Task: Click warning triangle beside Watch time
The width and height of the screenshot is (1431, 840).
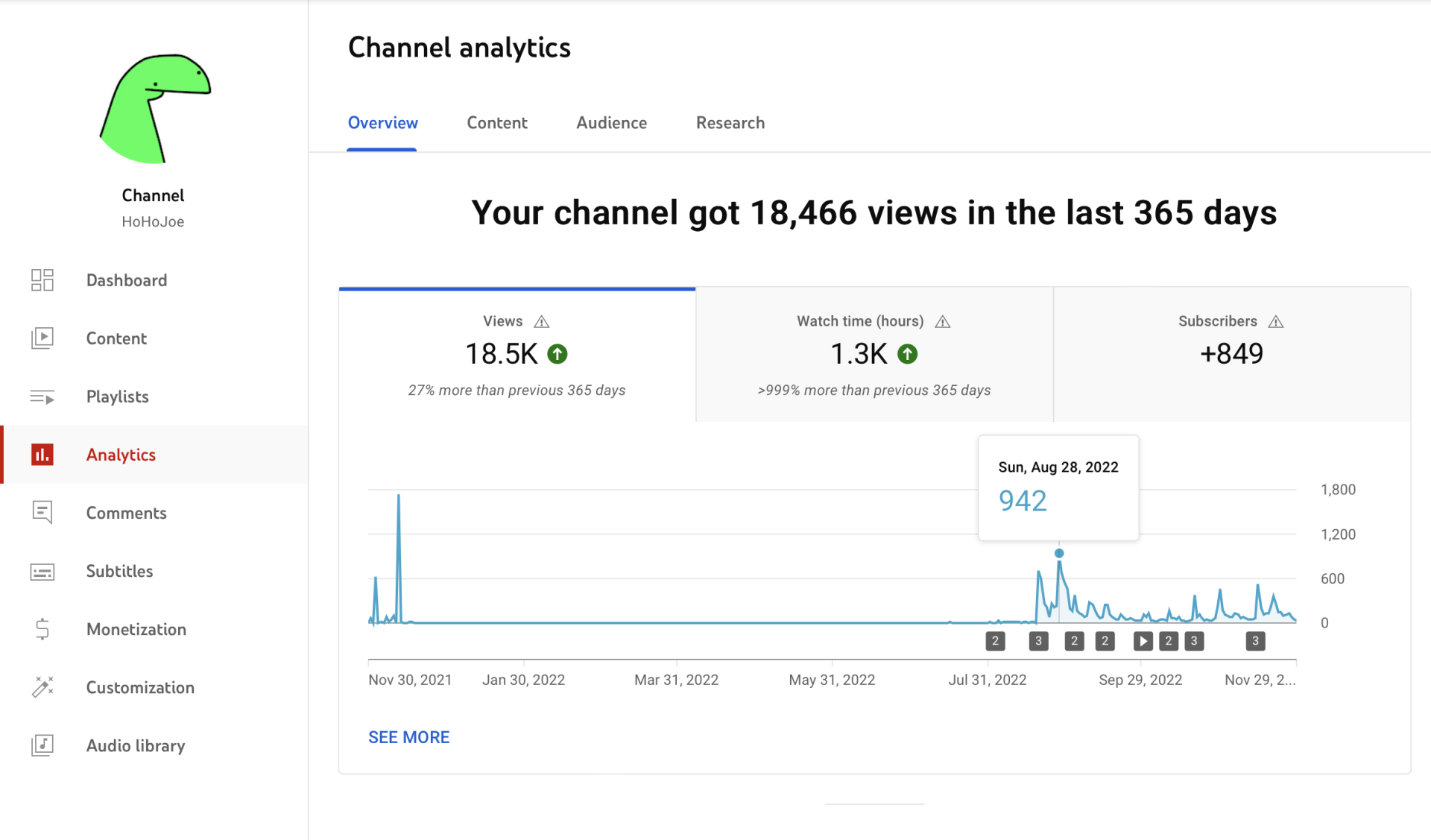Action: click(x=943, y=322)
